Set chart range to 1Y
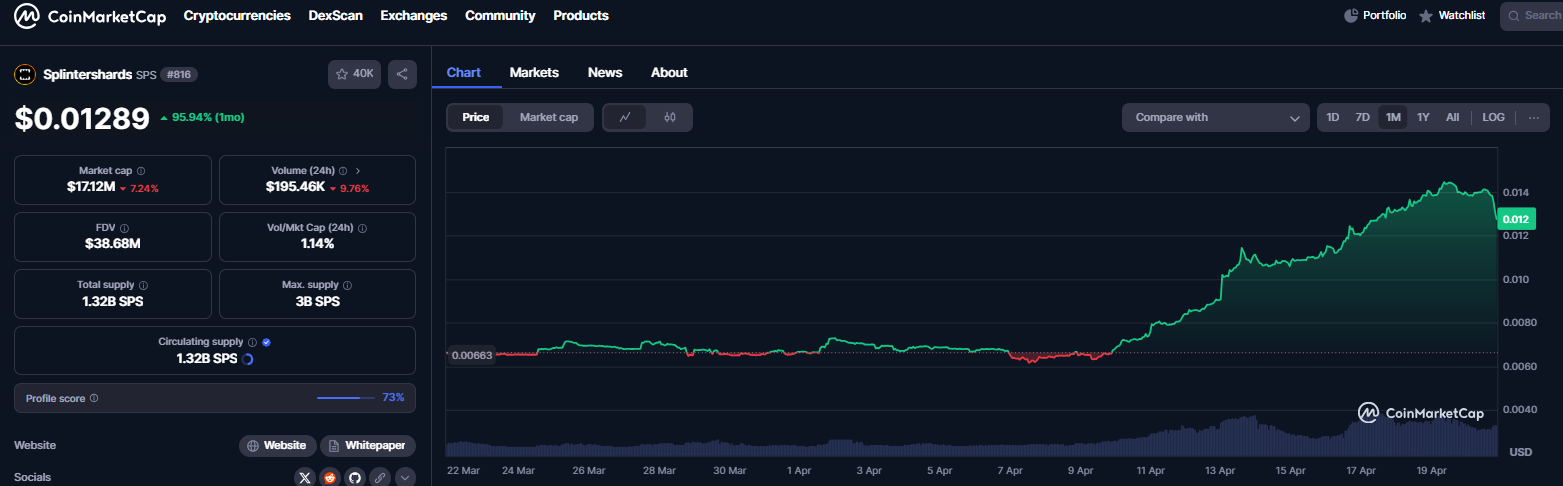The height and width of the screenshot is (486, 1563). (x=1423, y=117)
